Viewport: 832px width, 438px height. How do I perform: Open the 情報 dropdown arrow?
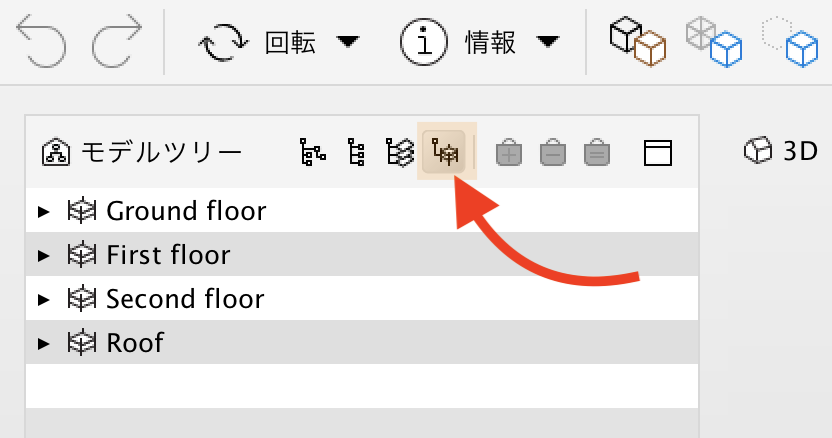click(548, 41)
